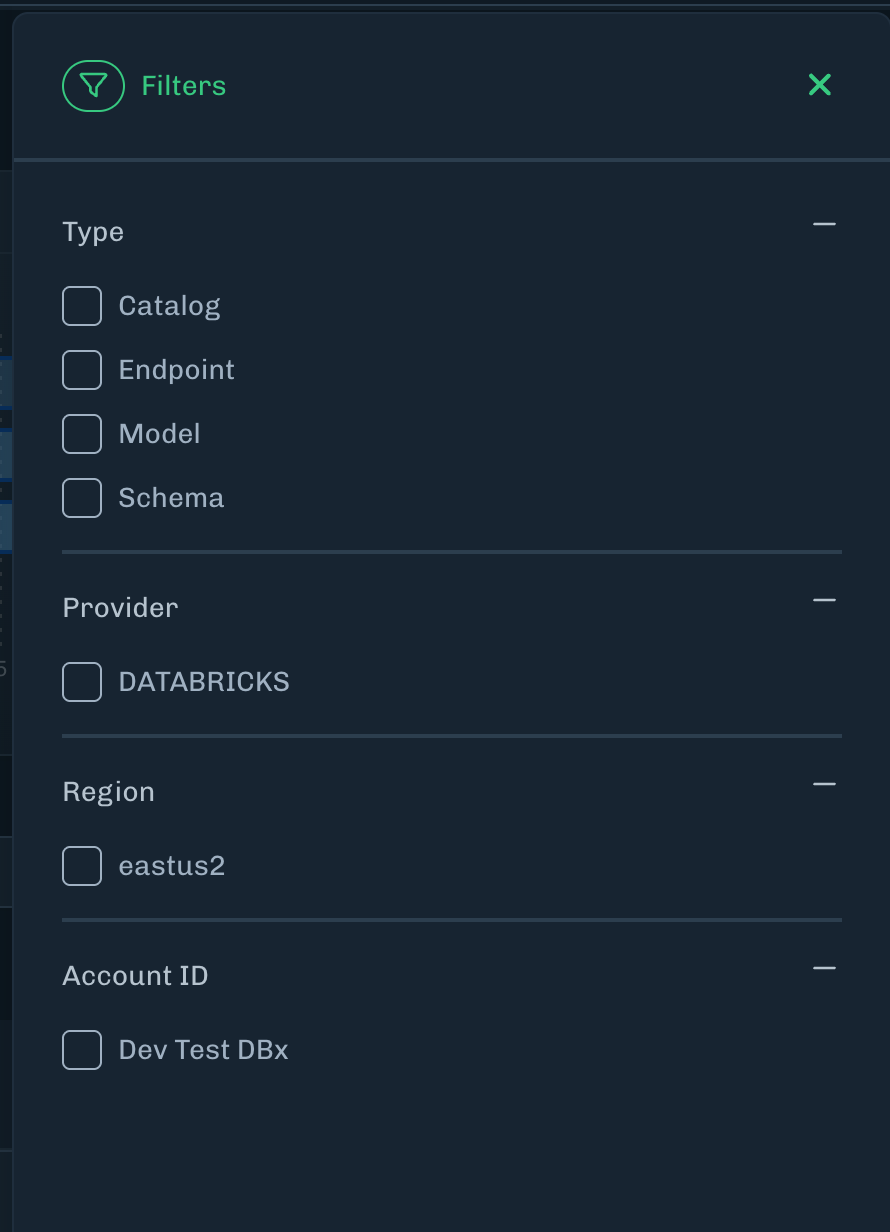
Task: Collapse the Type filter section
Action: (x=824, y=224)
